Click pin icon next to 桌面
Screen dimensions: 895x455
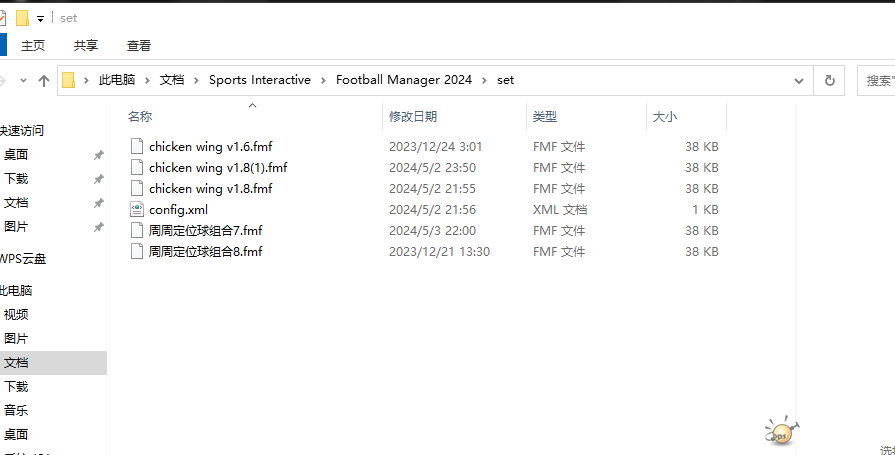pos(99,155)
